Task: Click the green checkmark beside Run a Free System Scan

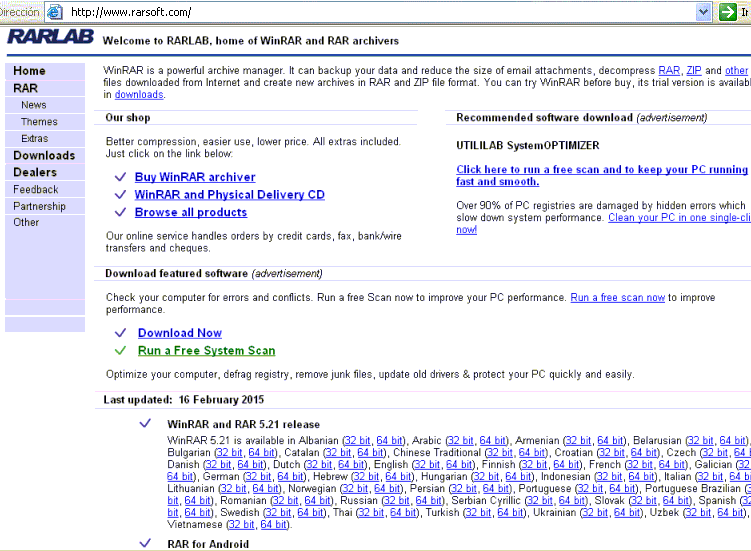Action: pyautogui.click(x=120, y=351)
